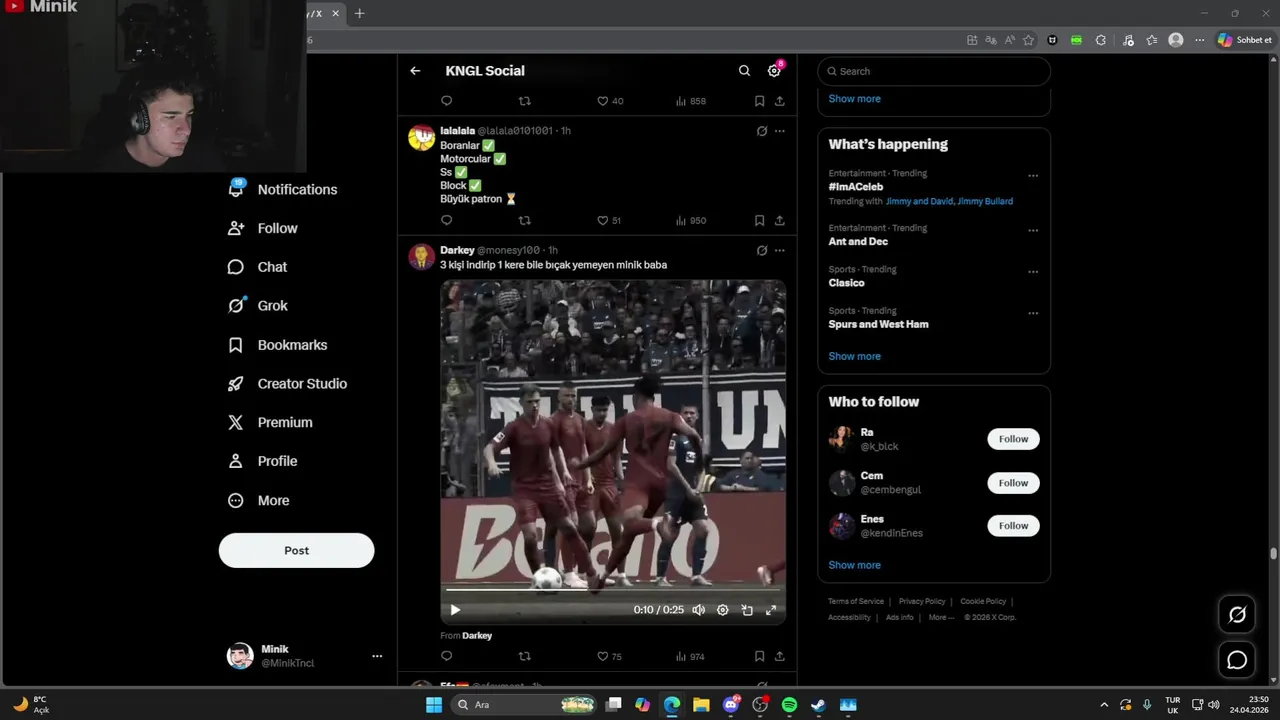Click Sohbet et Copilot button
The height and width of the screenshot is (720, 1280).
click(1244, 40)
